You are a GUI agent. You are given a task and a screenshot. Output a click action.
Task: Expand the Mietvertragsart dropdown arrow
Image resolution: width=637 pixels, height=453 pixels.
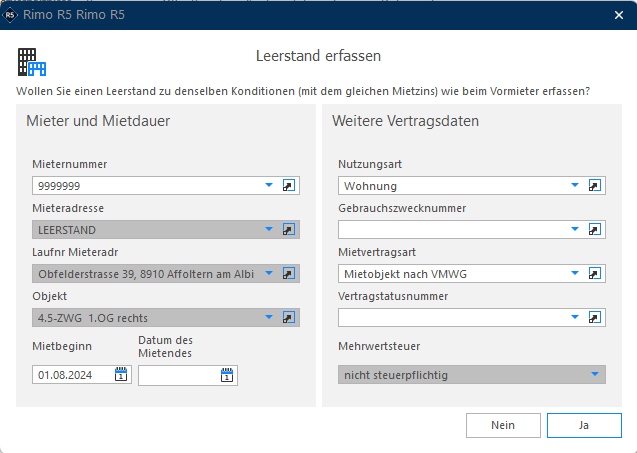575,273
